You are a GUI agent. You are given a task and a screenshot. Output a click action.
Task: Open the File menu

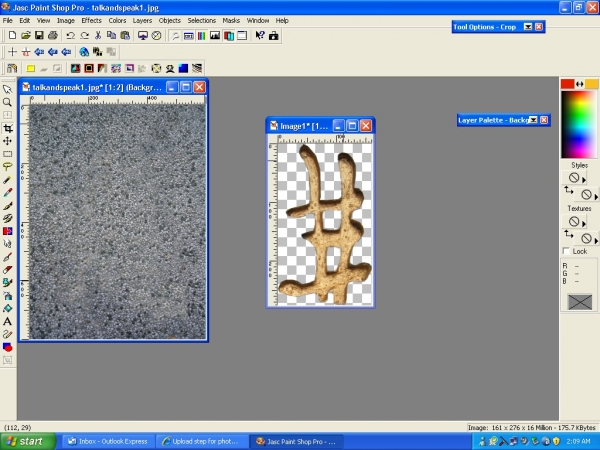tap(7, 21)
